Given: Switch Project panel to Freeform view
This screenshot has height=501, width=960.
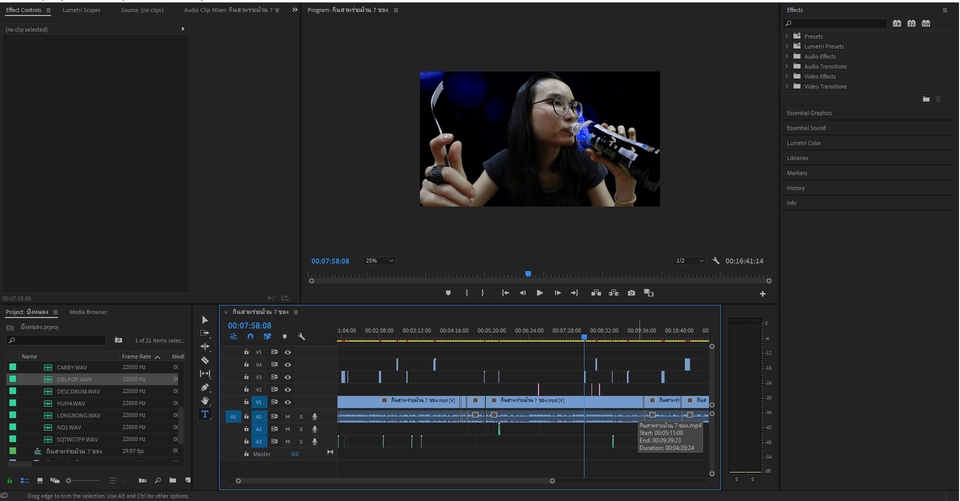Looking at the screenshot, I should point(54,480).
